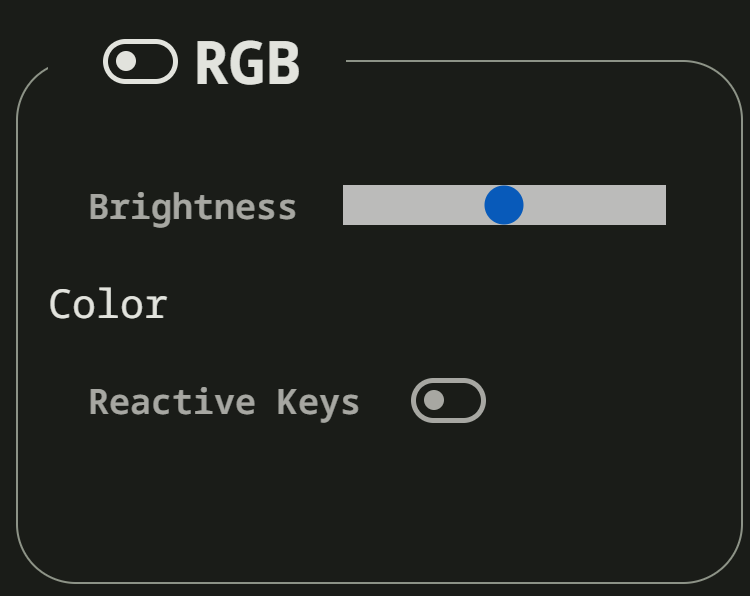
Task: Toggle the RGB lighting switch
Action: [141, 62]
